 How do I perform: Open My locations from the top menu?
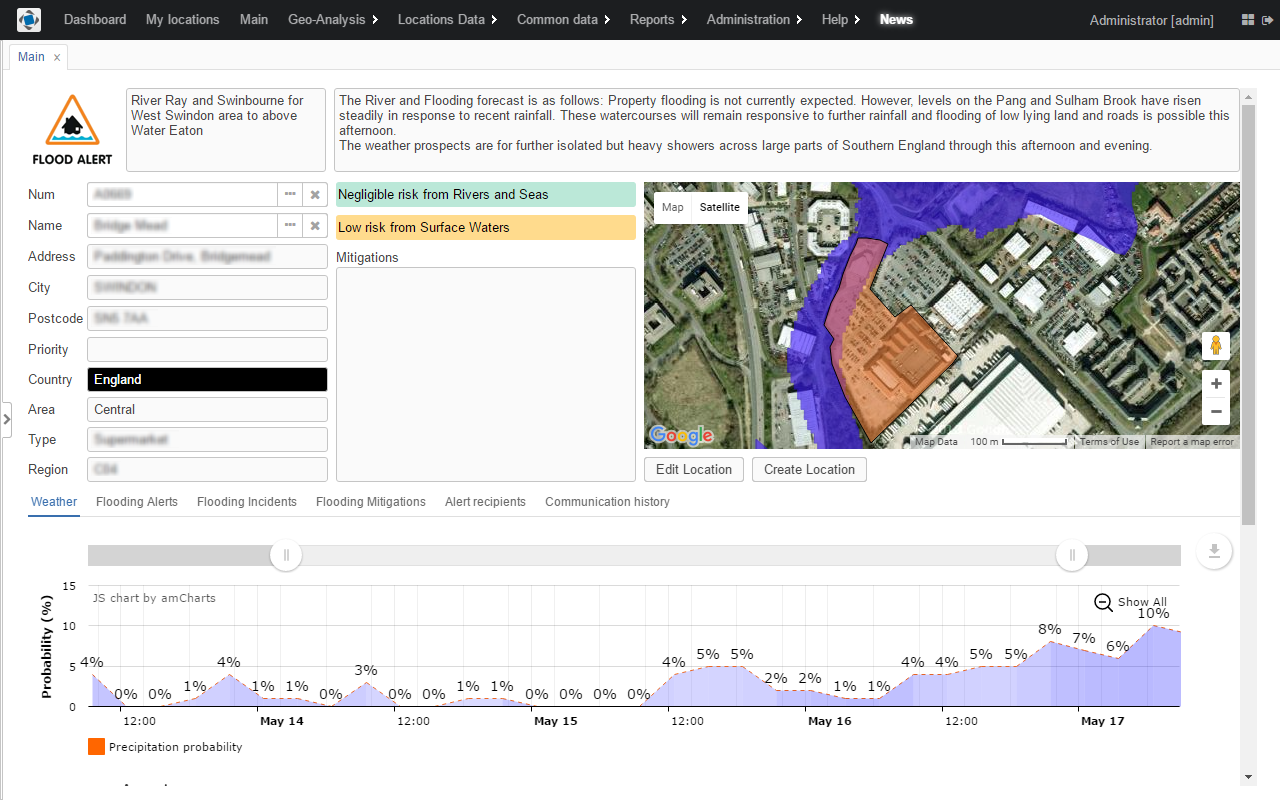point(182,20)
